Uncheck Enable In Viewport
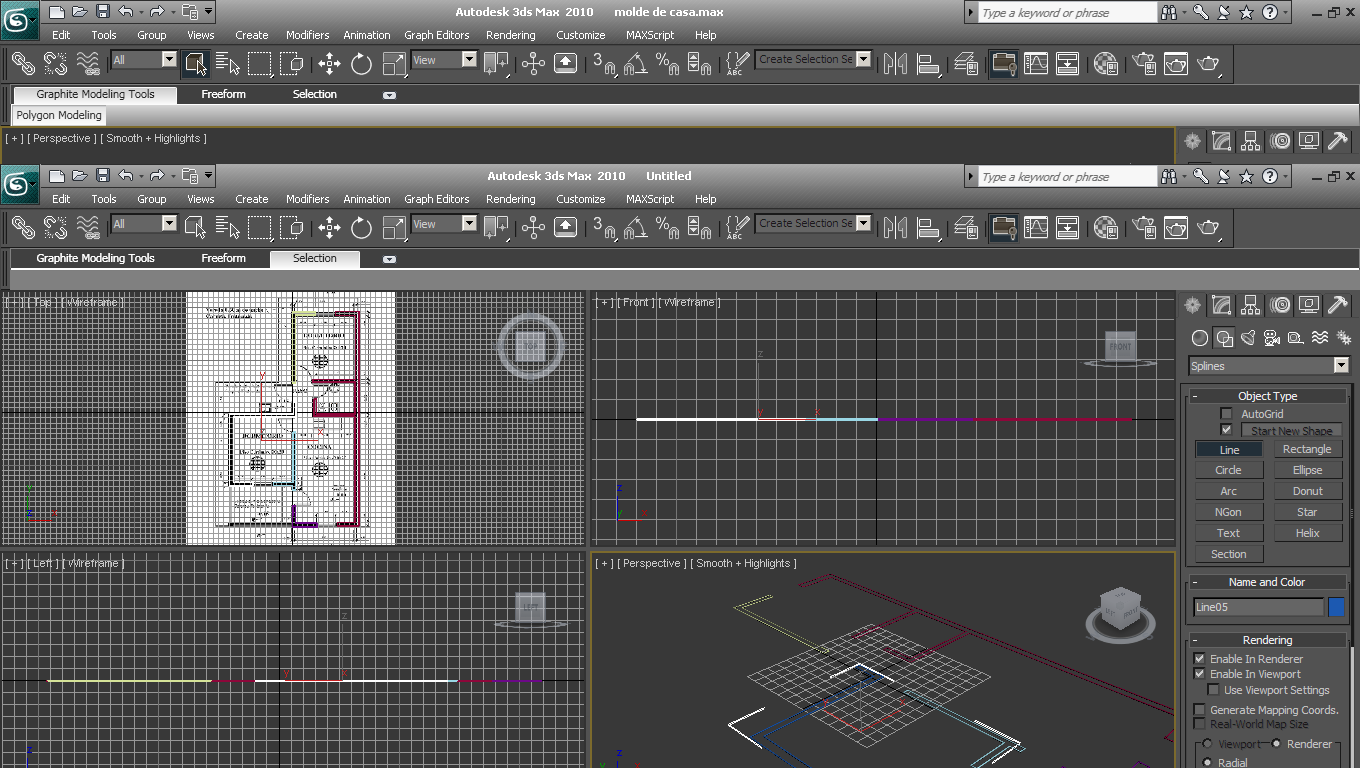This screenshot has width=1360, height=768. click(1200, 674)
